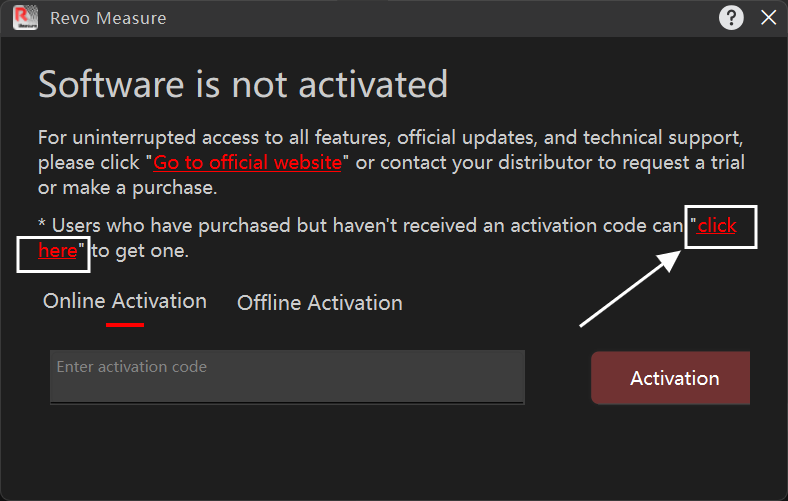The image size is (788, 501).
Task: Click the red "here" link on the second line
Action: pos(57,251)
